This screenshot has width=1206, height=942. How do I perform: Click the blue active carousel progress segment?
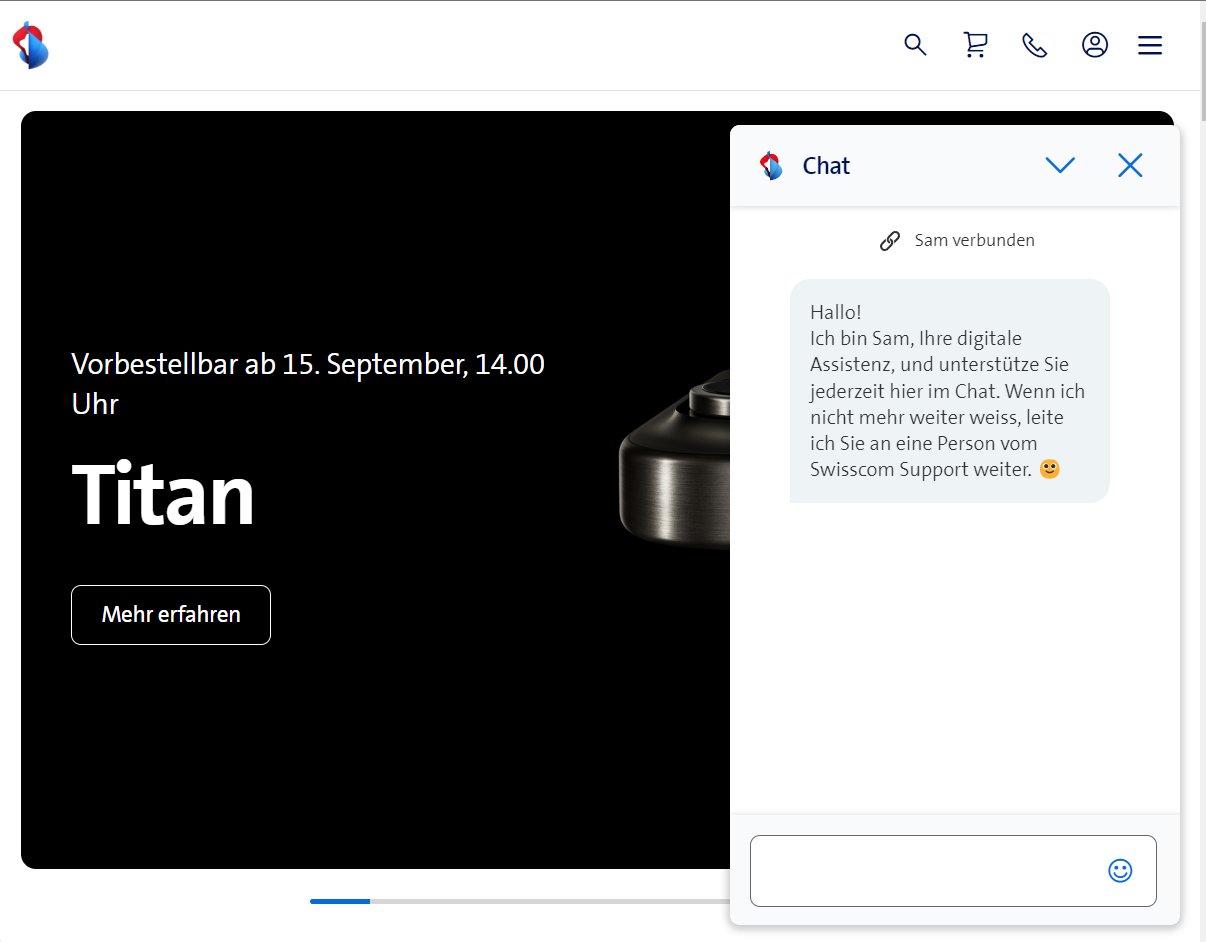pyautogui.click(x=340, y=901)
